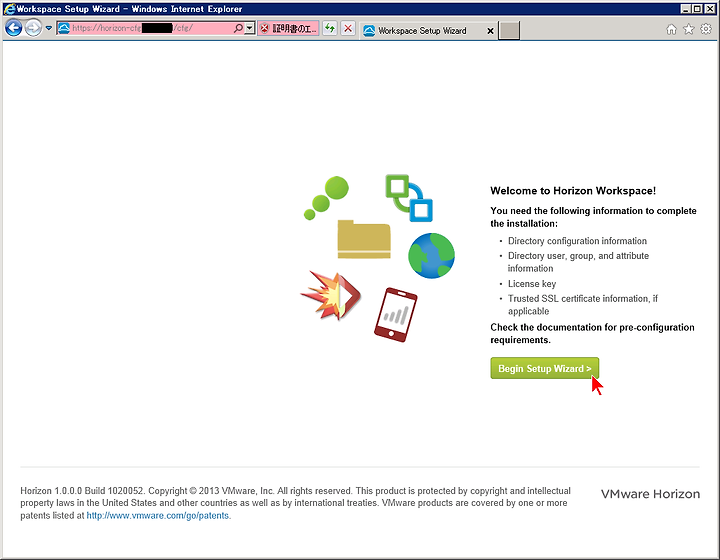Maximize the Internet Explorer window
The image size is (720, 560).
[697, 9]
